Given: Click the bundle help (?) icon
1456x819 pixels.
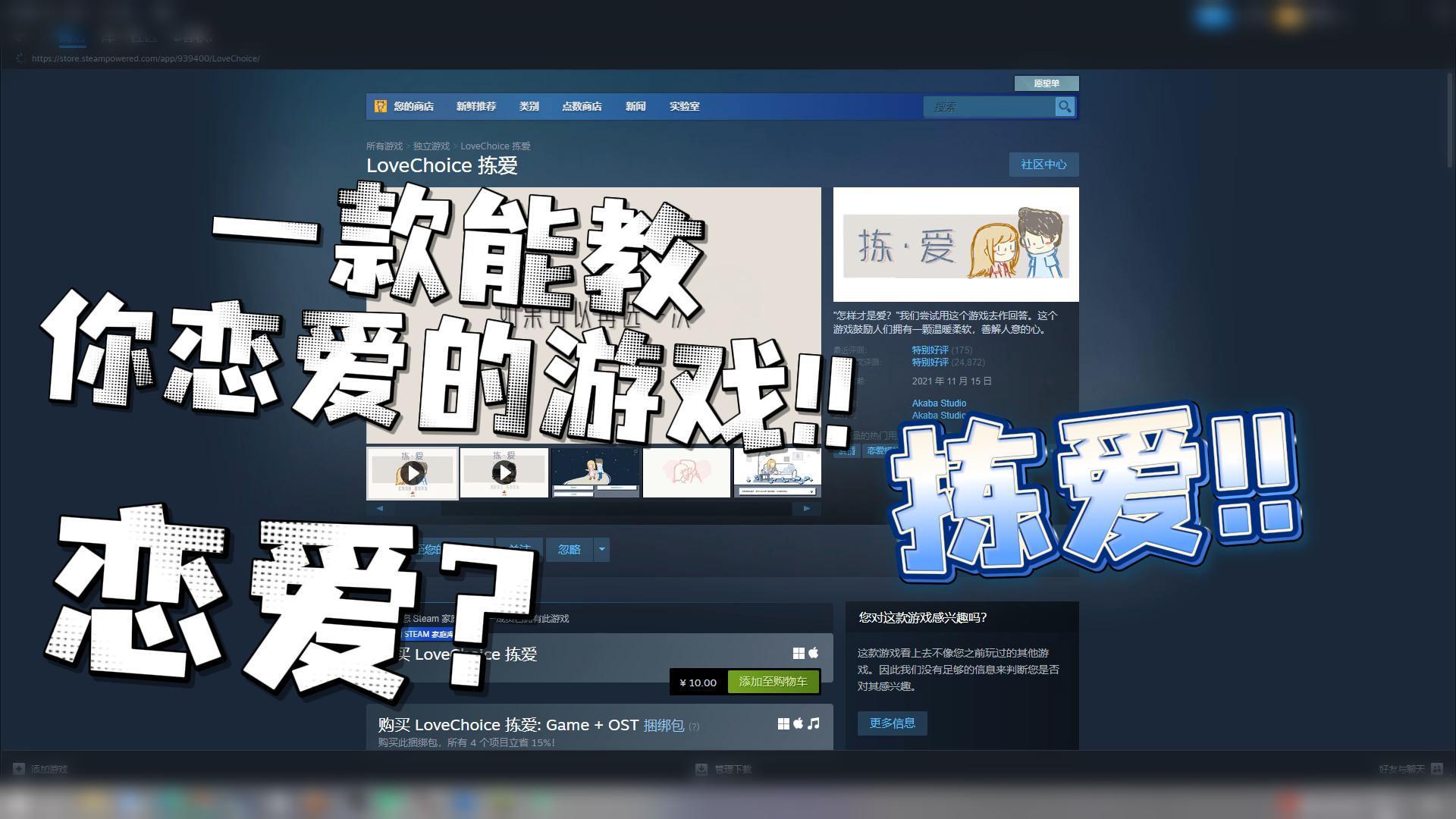Looking at the screenshot, I should pos(694,727).
